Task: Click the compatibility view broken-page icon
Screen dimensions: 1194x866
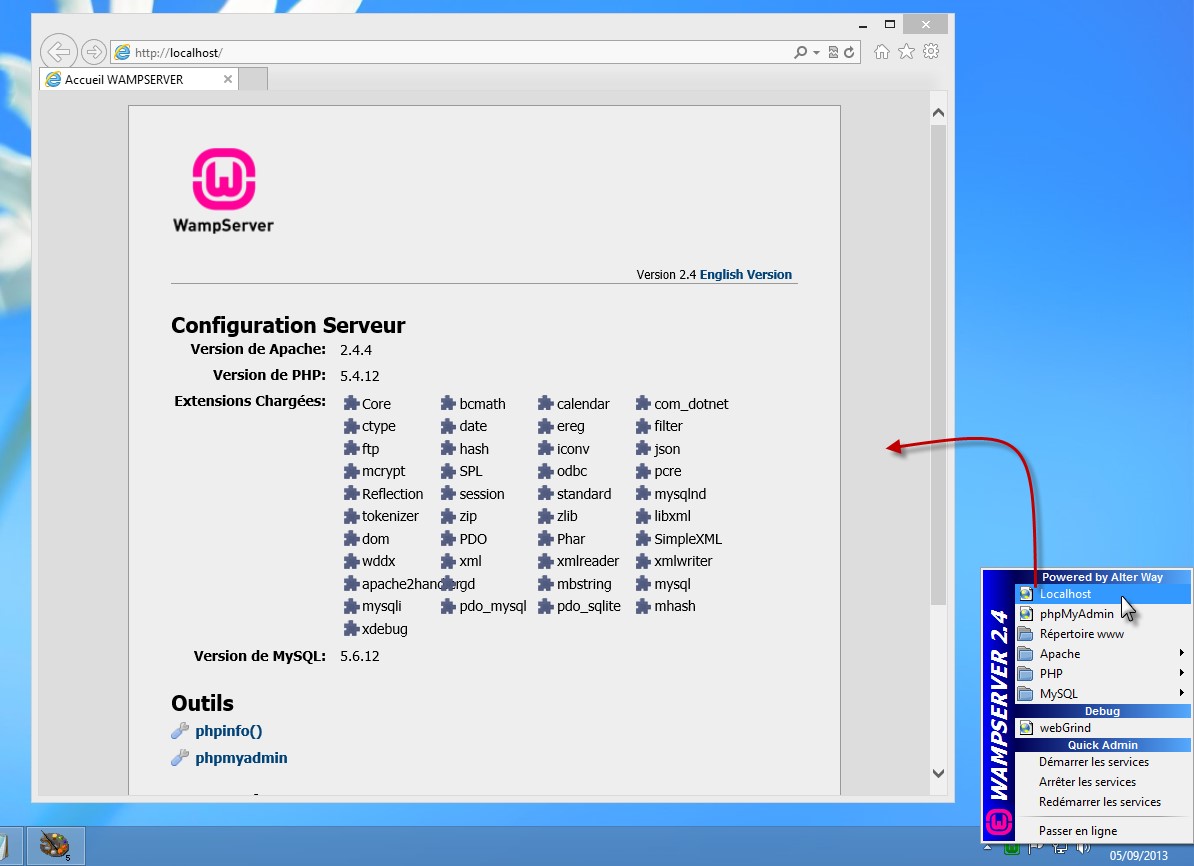Action: click(x=833, y=53)
